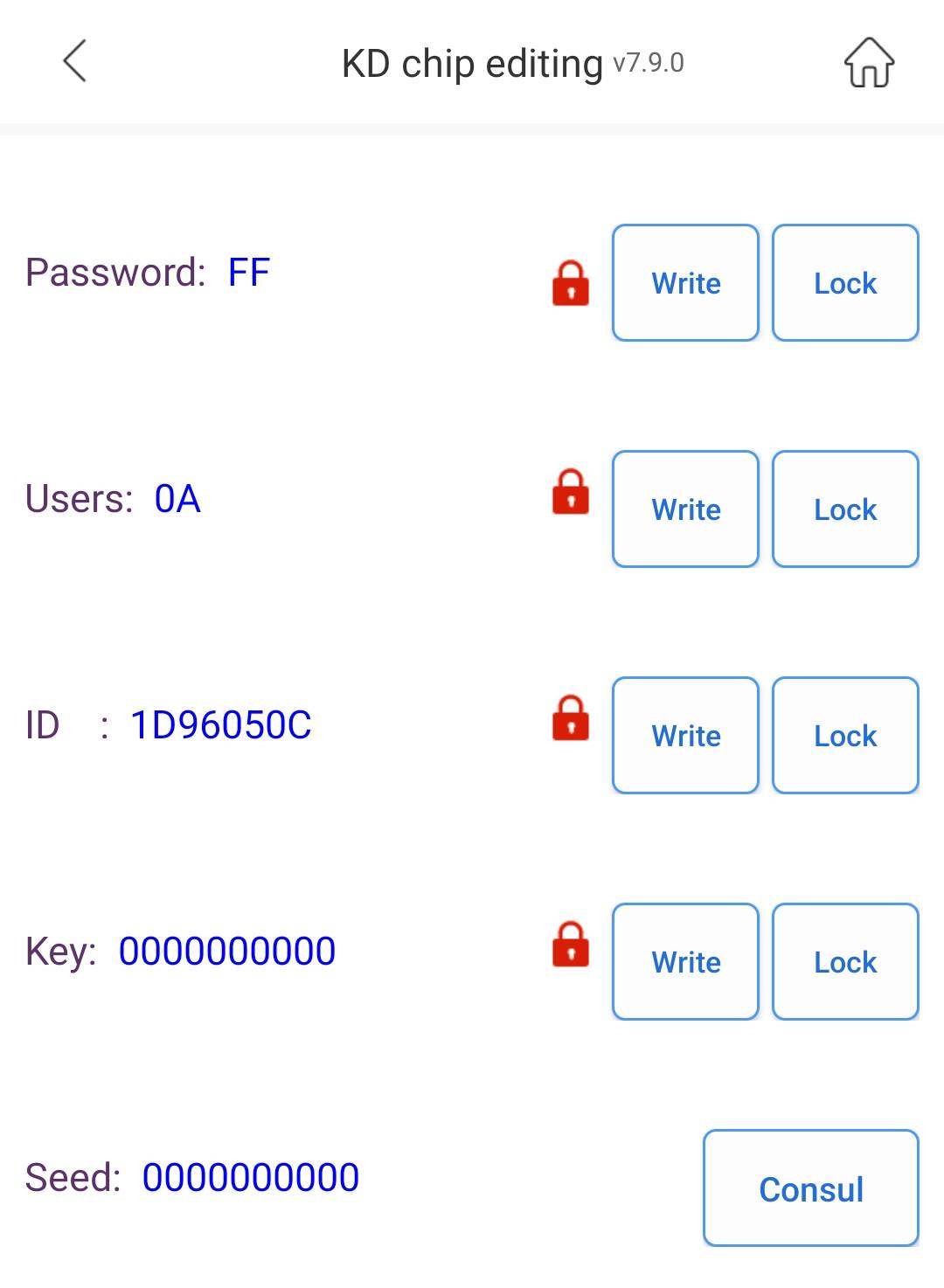Open the home screen via house icon
The width and height of the screenshot is (944, 1288).
(869, 62)
